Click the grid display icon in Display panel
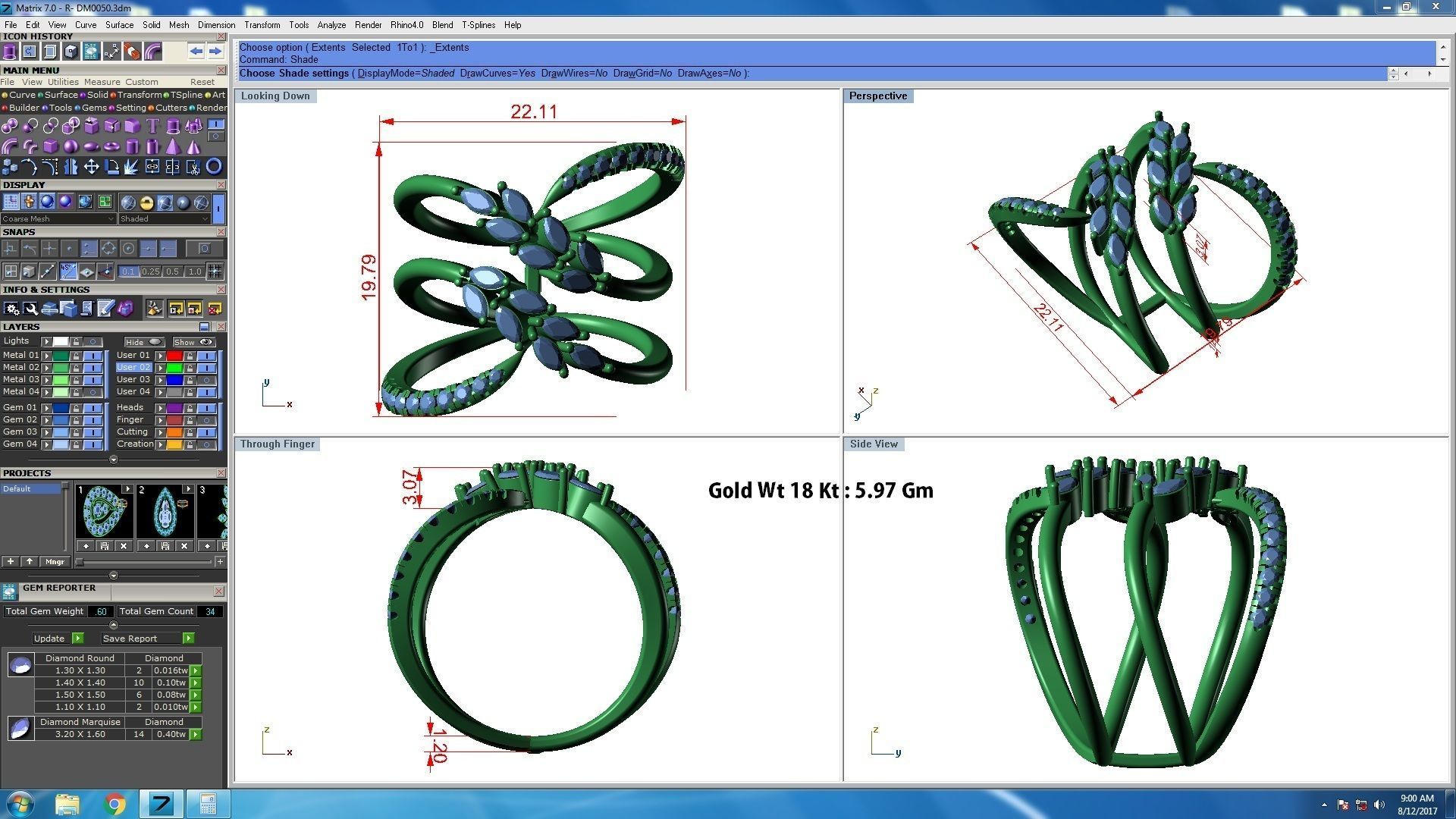Viewport: 1456px width, 819px height. [11, 202]
